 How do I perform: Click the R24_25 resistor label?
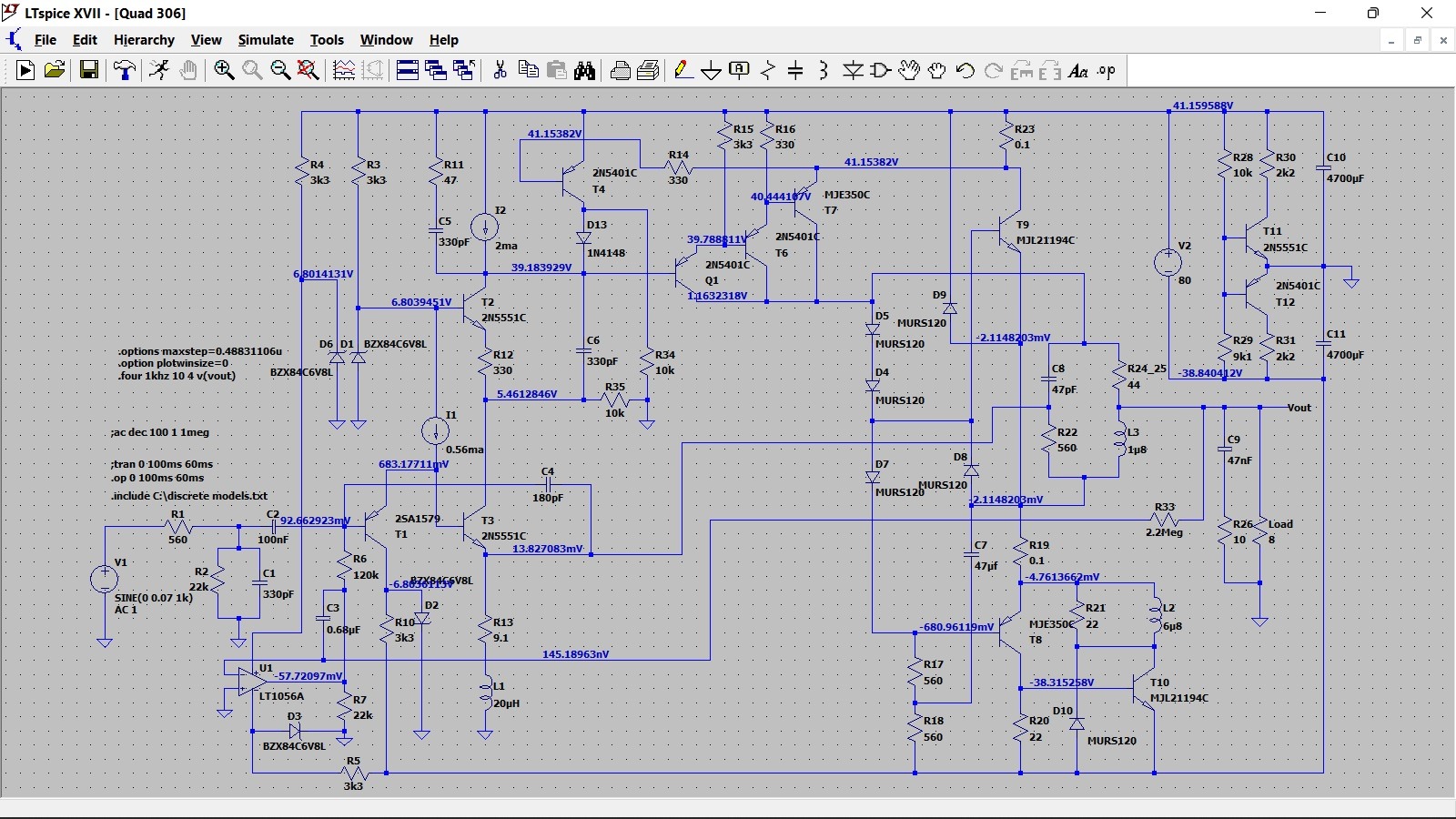1147,369
